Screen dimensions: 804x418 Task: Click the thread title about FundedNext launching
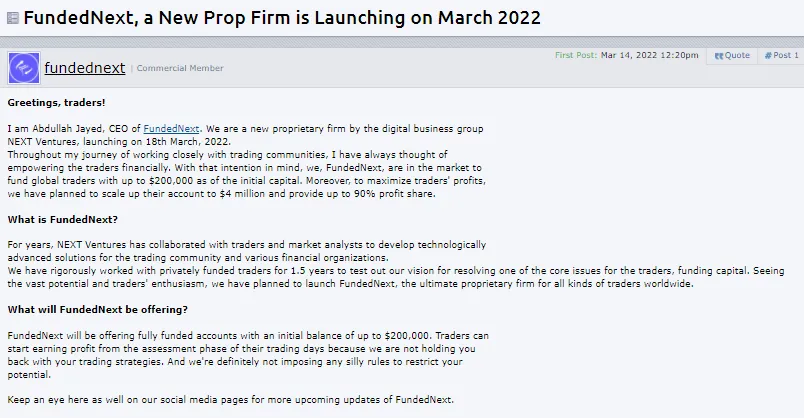(x=282, y=18)
